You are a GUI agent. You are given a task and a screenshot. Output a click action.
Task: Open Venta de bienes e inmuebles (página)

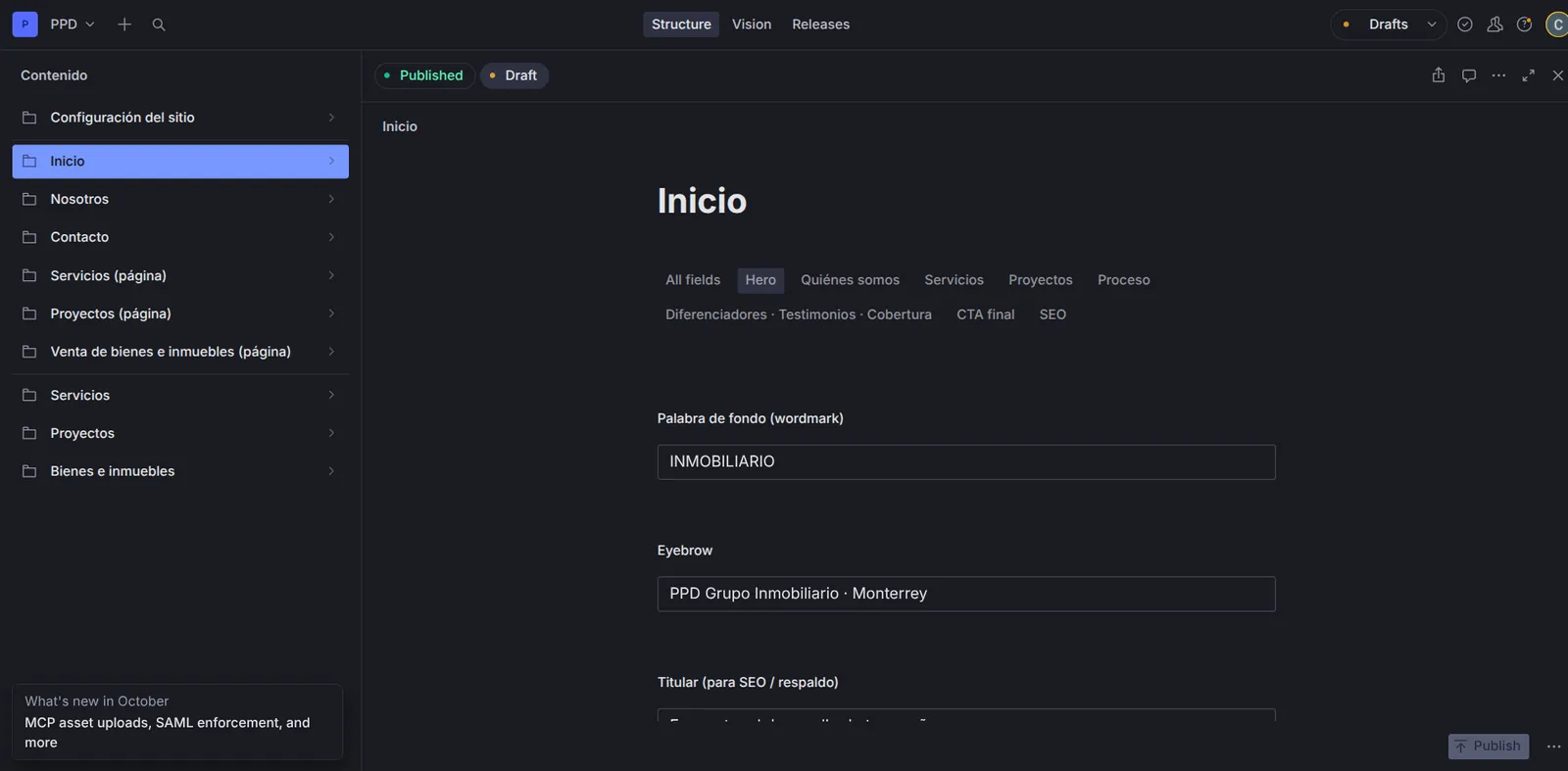pyautogui.click(x=180, y=352)
